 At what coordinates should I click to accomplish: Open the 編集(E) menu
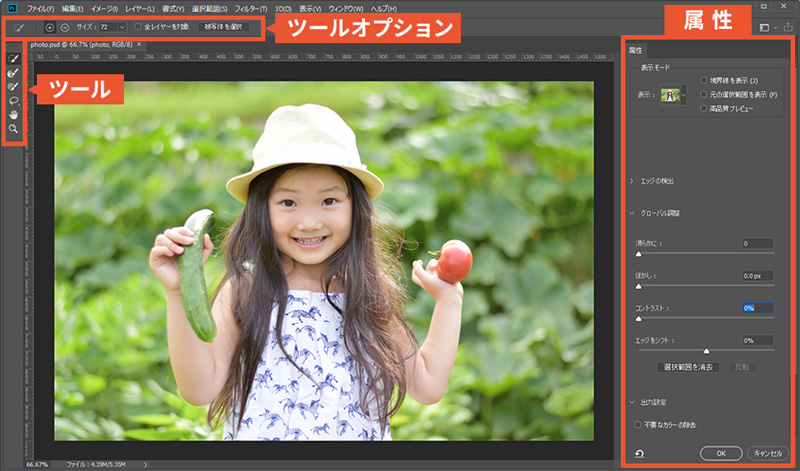click(x=72, y=9)
